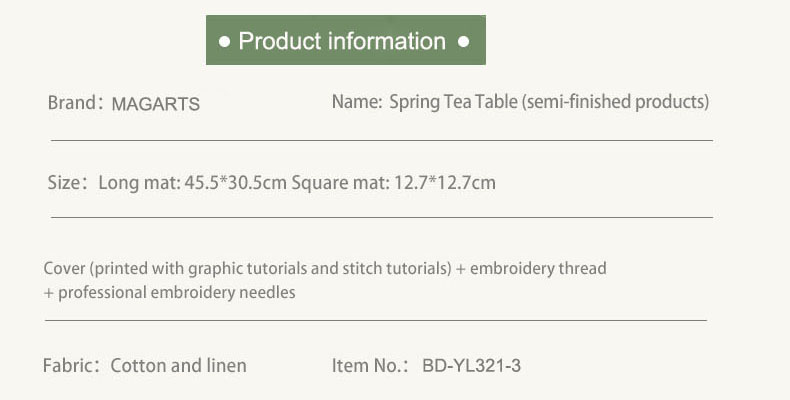
Task: Select the MAGARTS brand name
Action: point(156,104)
